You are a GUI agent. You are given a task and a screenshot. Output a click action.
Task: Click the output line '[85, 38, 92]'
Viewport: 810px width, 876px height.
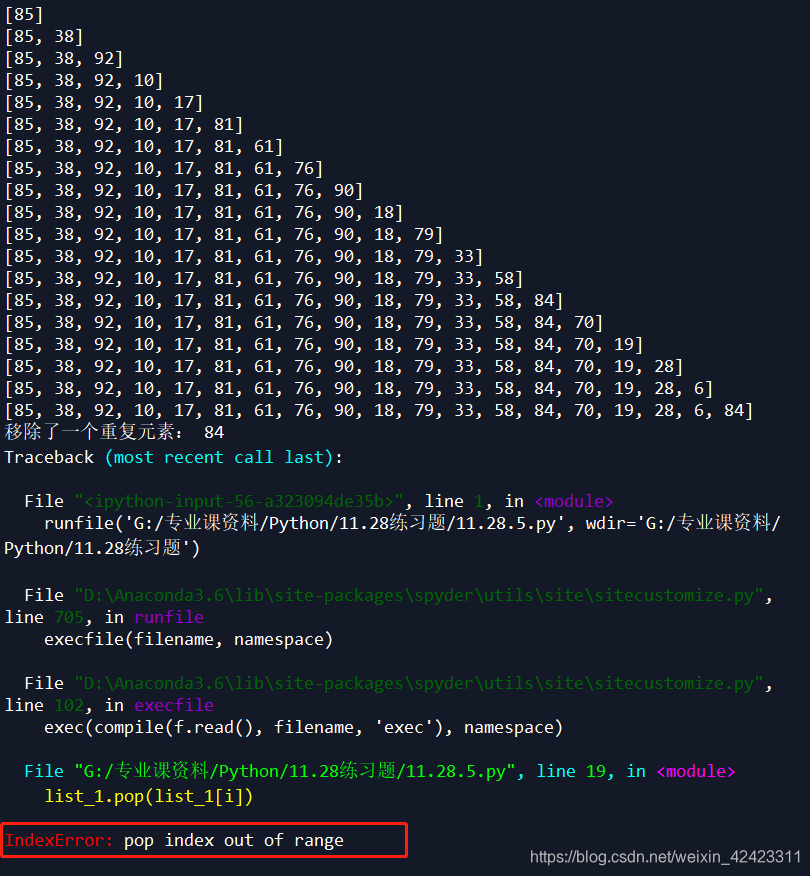(x=64, y=59)
